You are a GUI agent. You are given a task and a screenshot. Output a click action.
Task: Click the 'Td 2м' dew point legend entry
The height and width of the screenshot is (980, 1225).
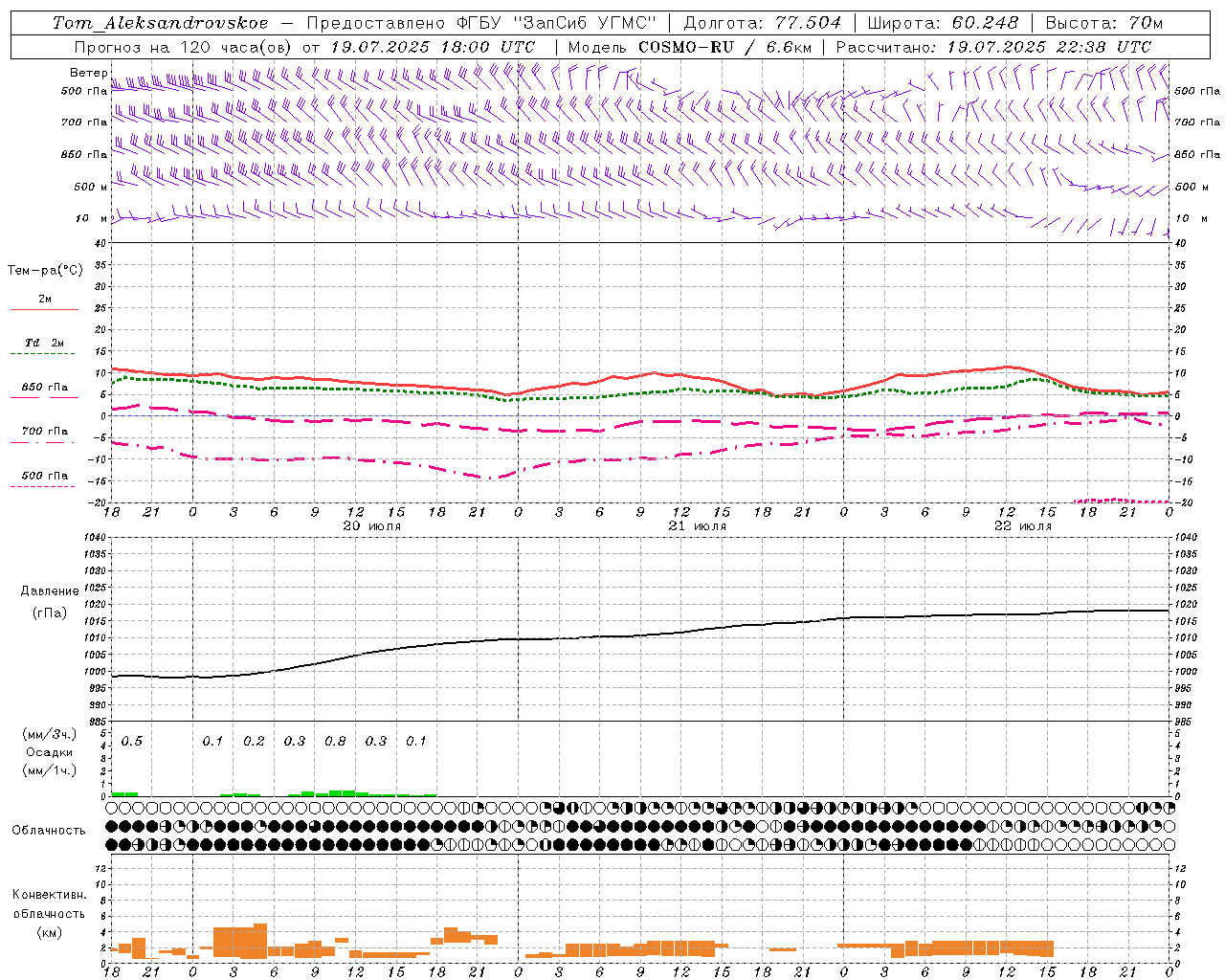[44, 343]
